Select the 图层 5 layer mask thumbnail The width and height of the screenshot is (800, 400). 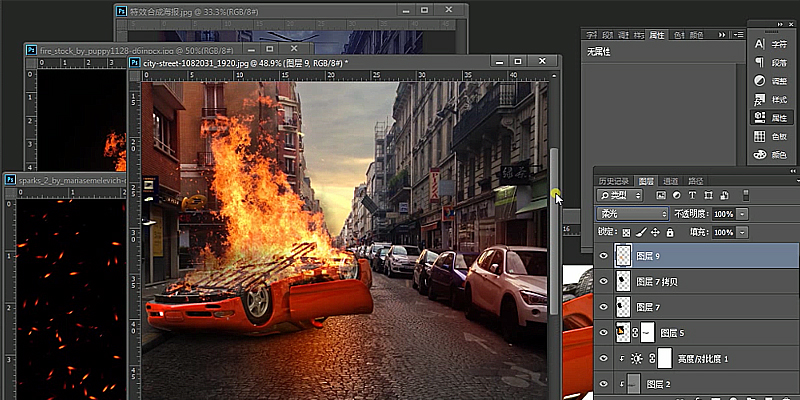tap(647, 333)
